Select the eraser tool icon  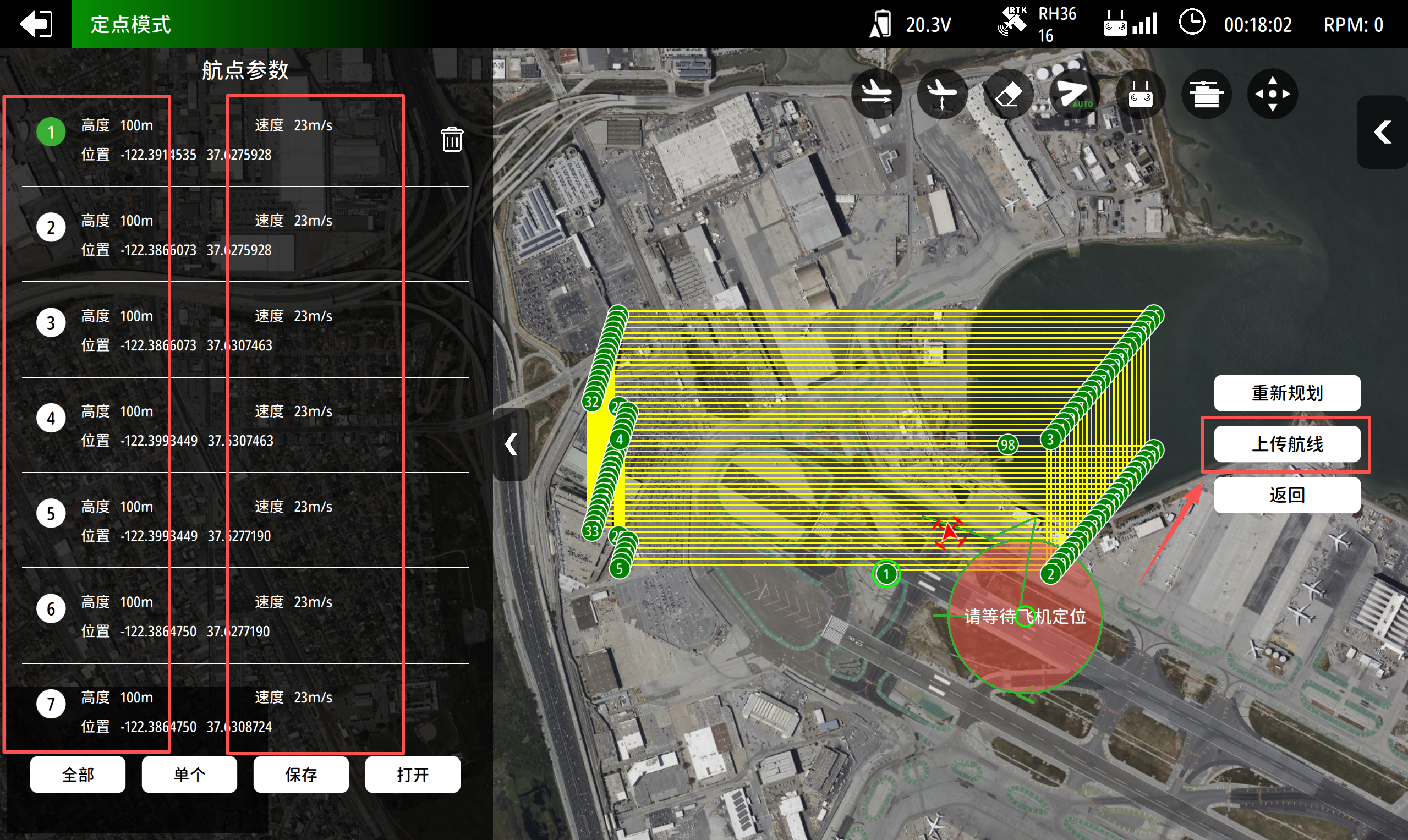(x=1009, y=94)
